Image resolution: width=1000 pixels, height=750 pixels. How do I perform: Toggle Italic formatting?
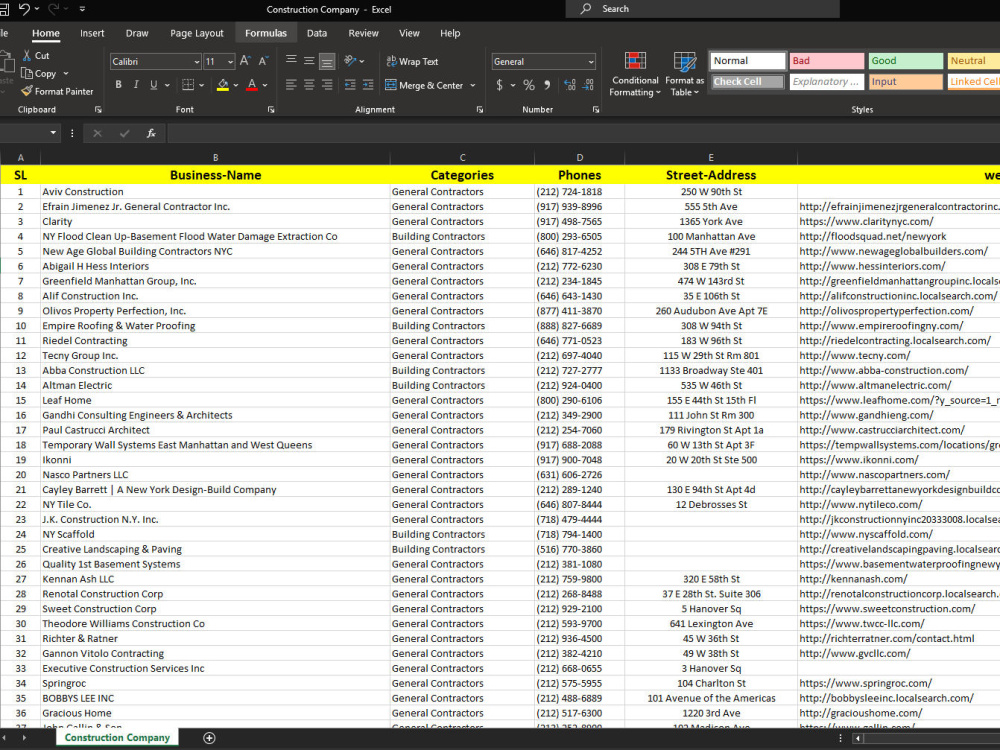pos(136,84)
